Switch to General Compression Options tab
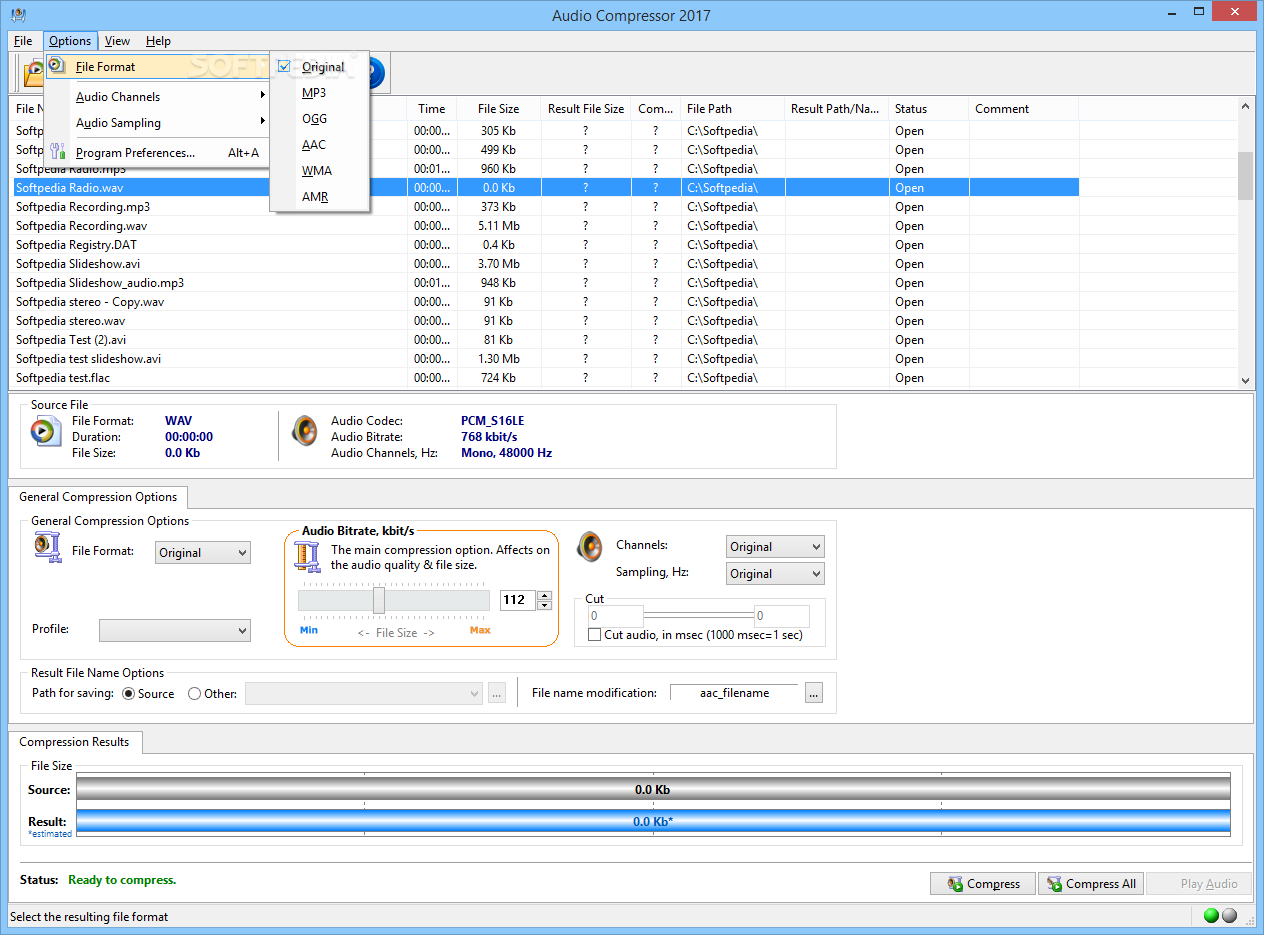Viewport: 1264px width, 935px height. click(98, 497)
